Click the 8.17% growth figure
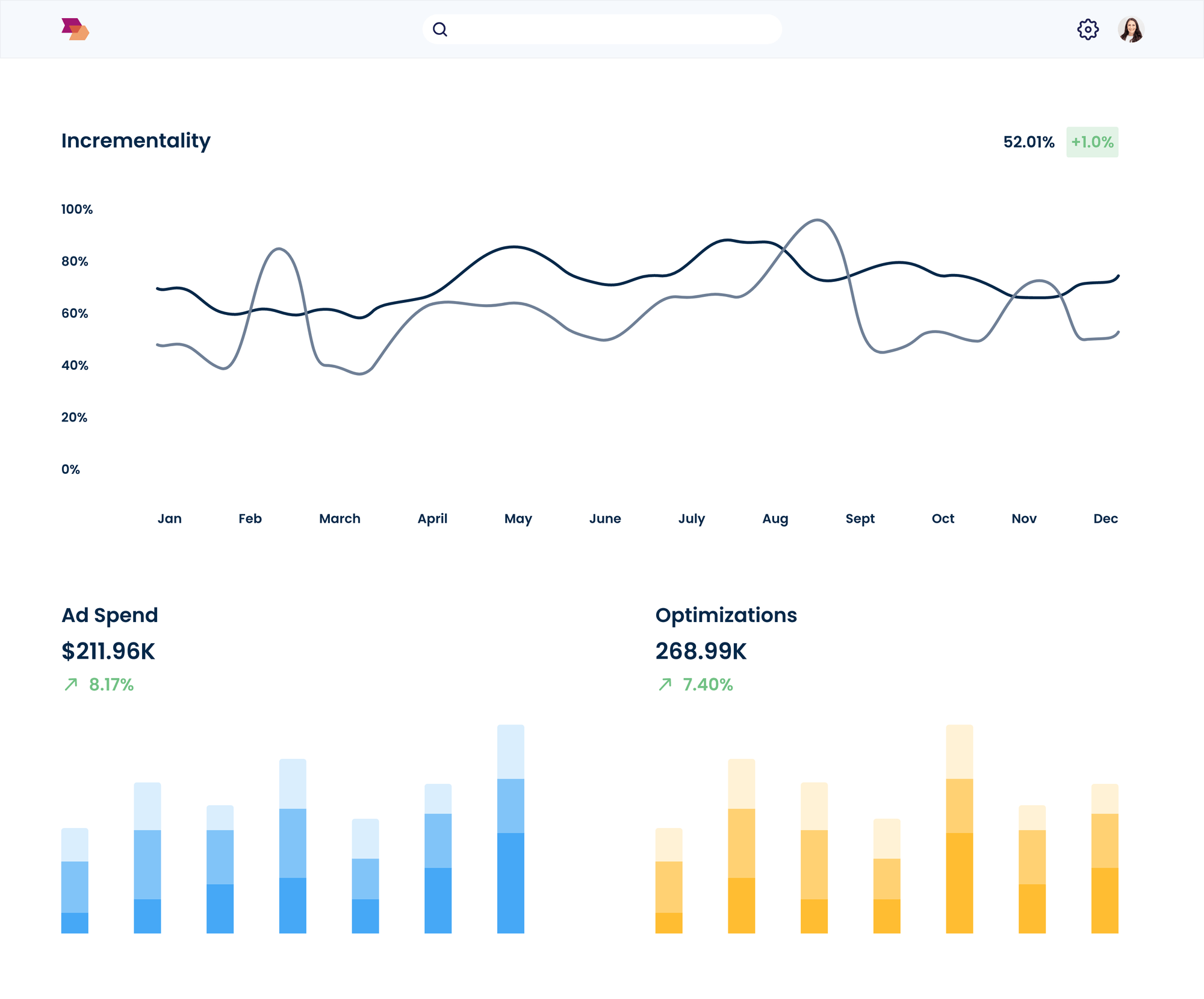This screenshot has width=1204, height=999. pyautogui.click(x=111, y=685)
